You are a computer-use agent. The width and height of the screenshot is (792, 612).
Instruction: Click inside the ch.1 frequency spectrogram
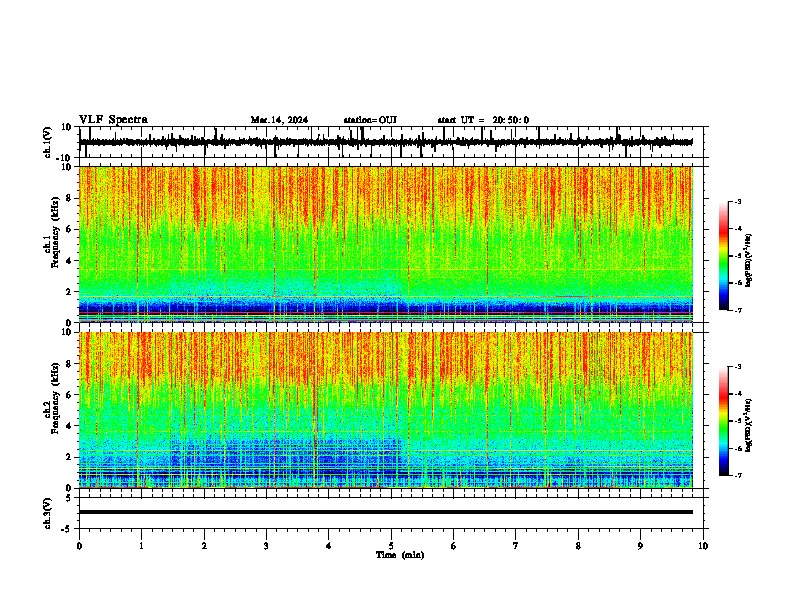386,244
